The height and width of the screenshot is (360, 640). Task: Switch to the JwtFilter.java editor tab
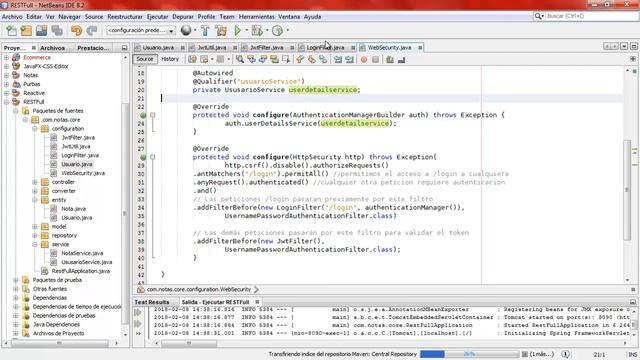[267, 48]
